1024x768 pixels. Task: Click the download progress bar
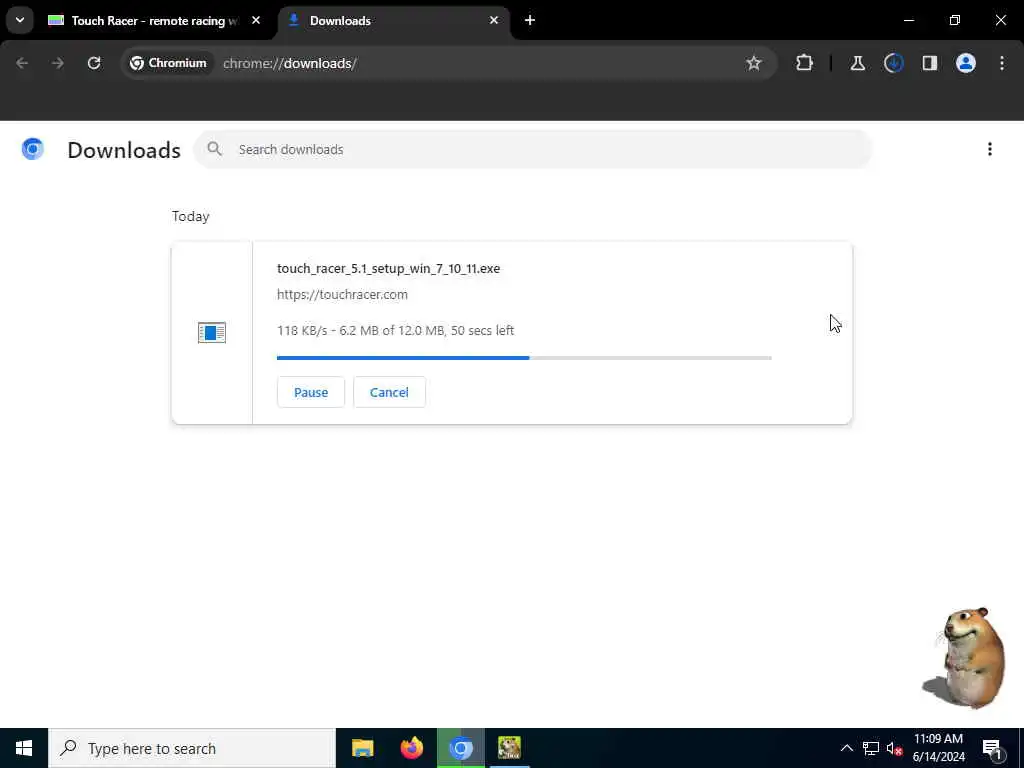click(x=524, y=358)
